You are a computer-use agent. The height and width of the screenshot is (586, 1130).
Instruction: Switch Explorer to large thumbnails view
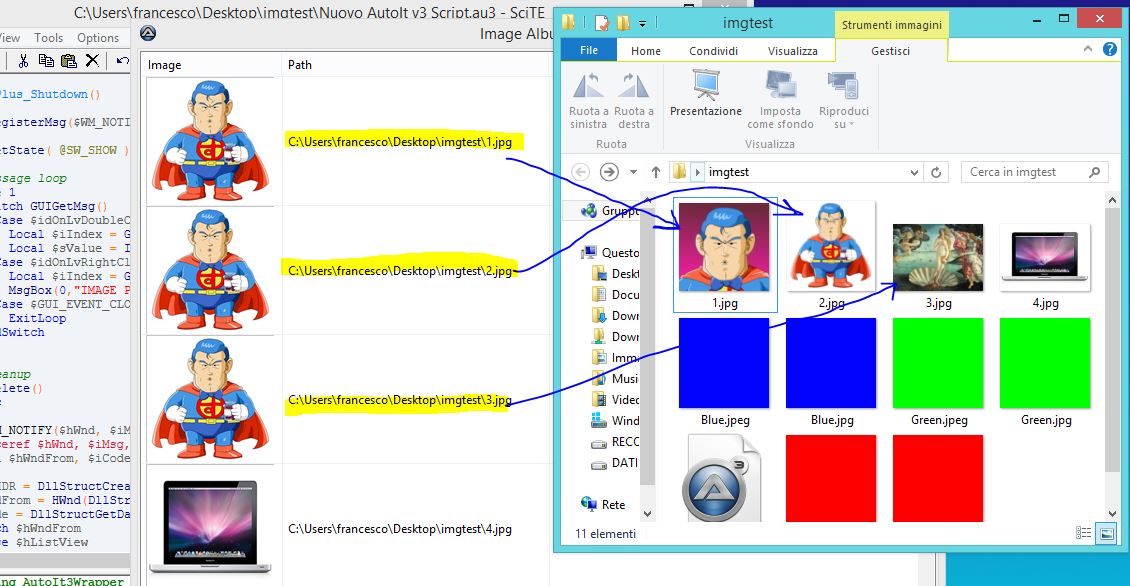tap(1106, 533)
